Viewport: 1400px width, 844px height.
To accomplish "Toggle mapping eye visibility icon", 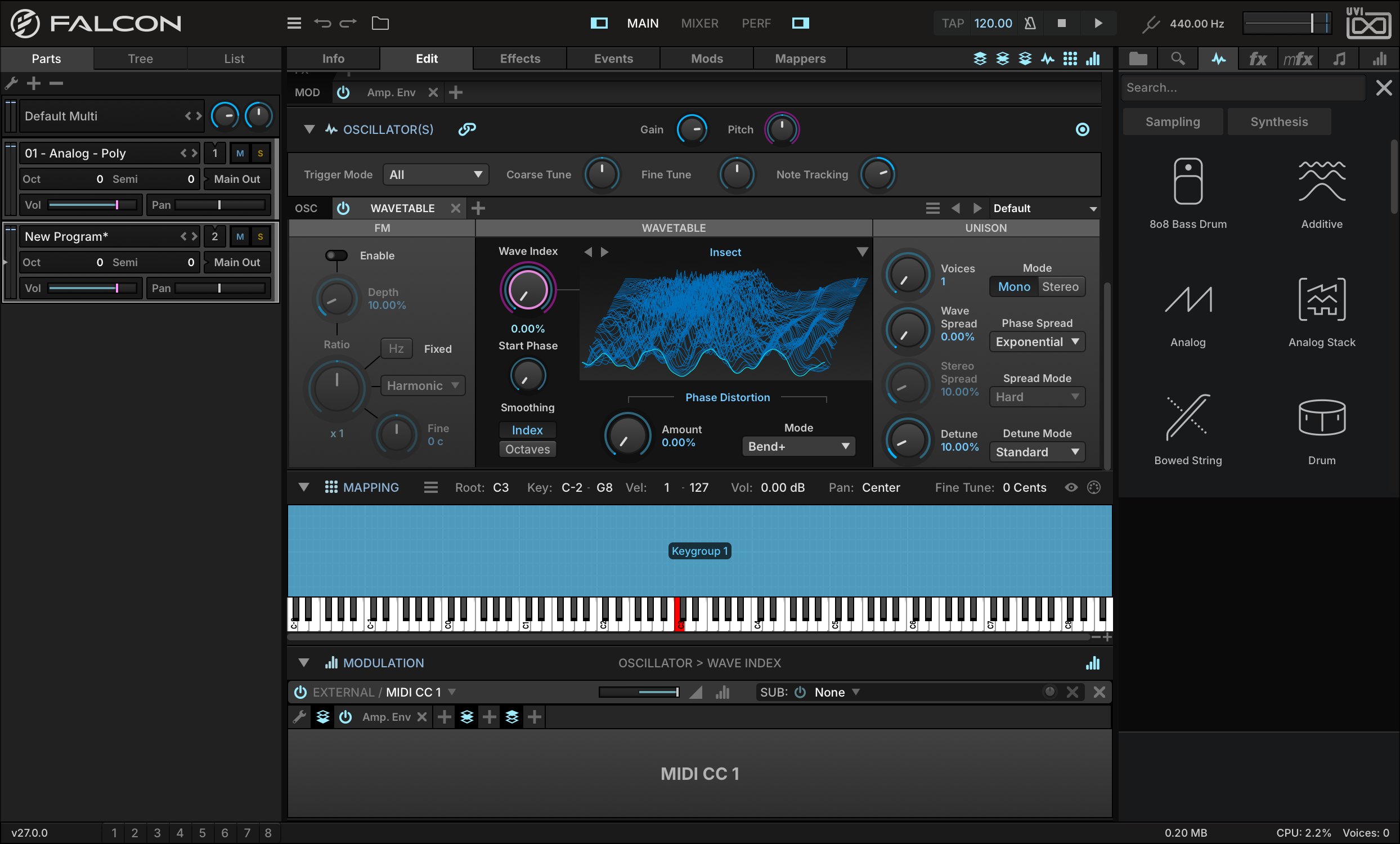I will click(1071, 487).
